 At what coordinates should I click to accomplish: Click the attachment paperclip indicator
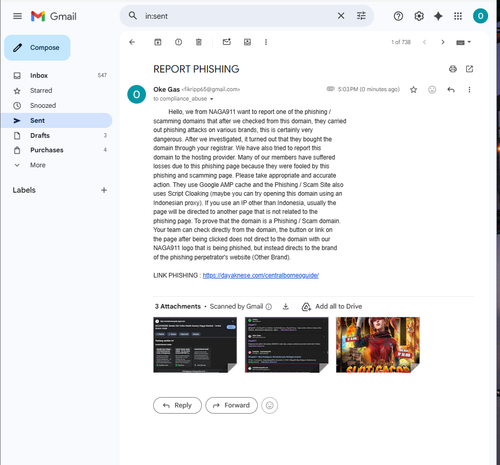point(330,89)
